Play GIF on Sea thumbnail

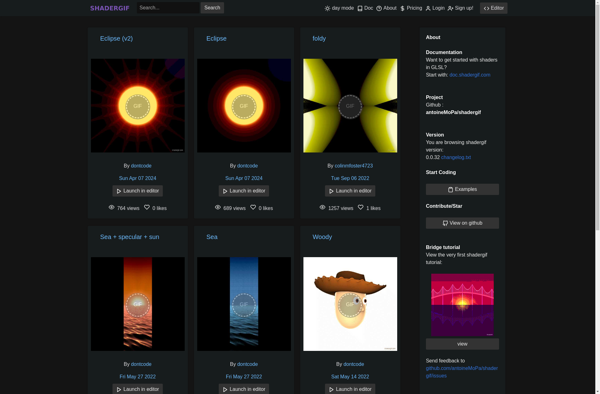tap(244, 304)
